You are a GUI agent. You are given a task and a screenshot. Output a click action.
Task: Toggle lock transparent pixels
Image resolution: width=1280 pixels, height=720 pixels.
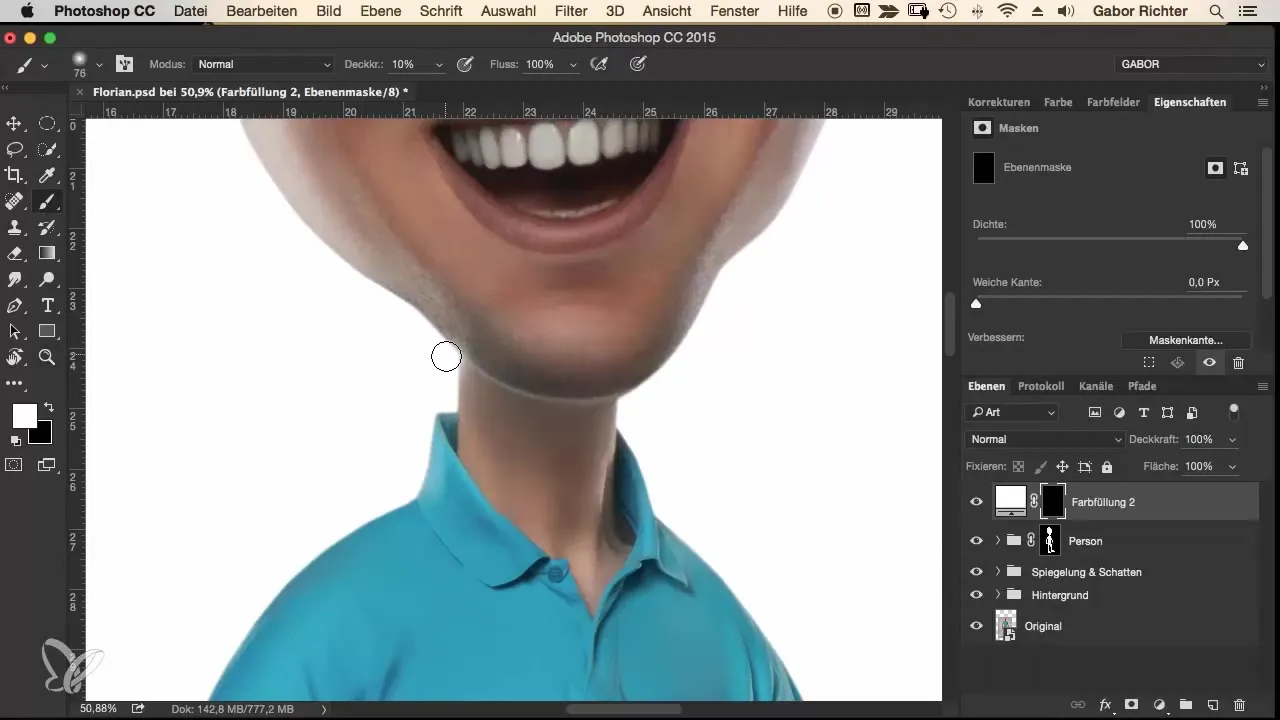click(x=1018, y=467)
